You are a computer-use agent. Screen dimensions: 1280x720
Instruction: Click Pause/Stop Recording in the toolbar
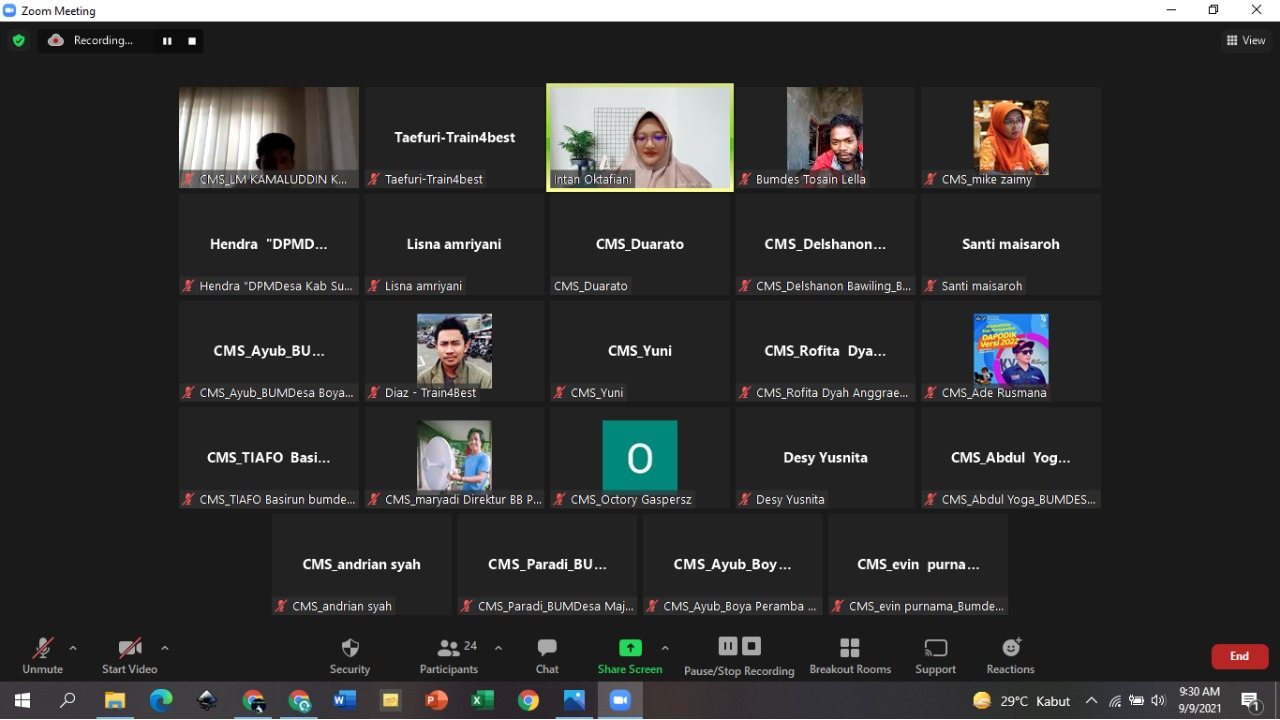[739, 656]
